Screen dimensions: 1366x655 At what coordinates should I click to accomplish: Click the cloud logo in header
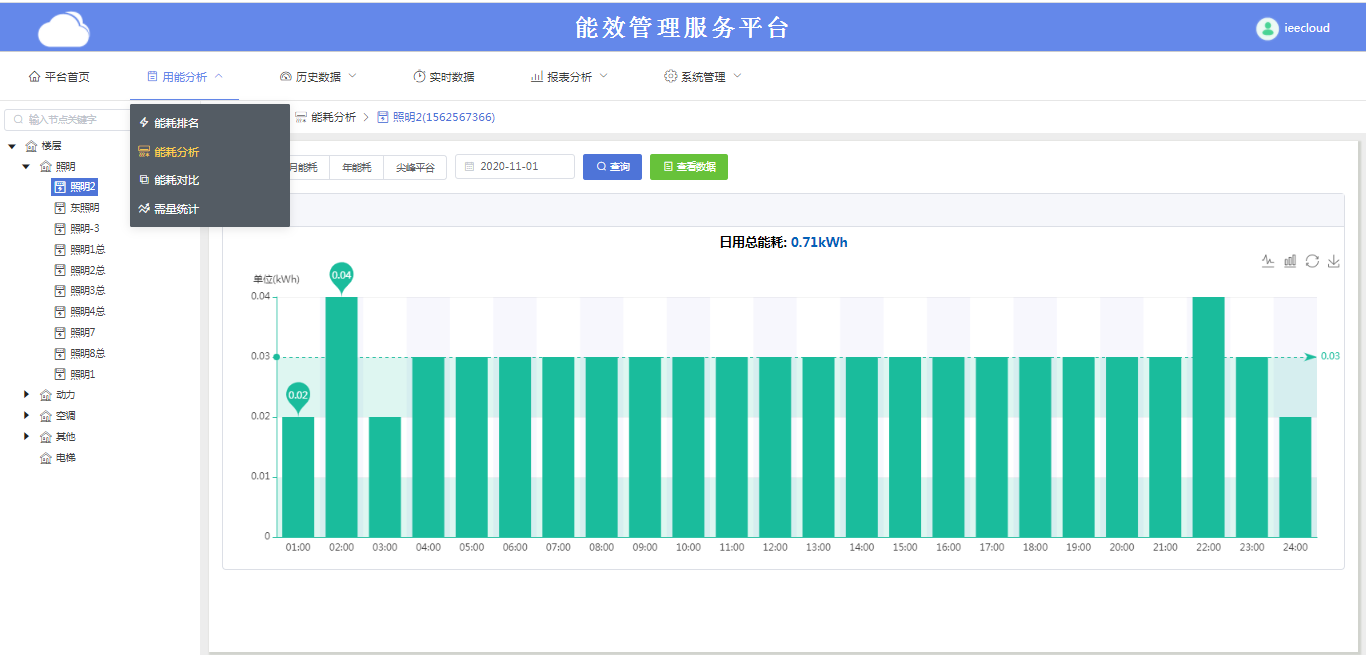pyautogui.click(x=64, y=29)
